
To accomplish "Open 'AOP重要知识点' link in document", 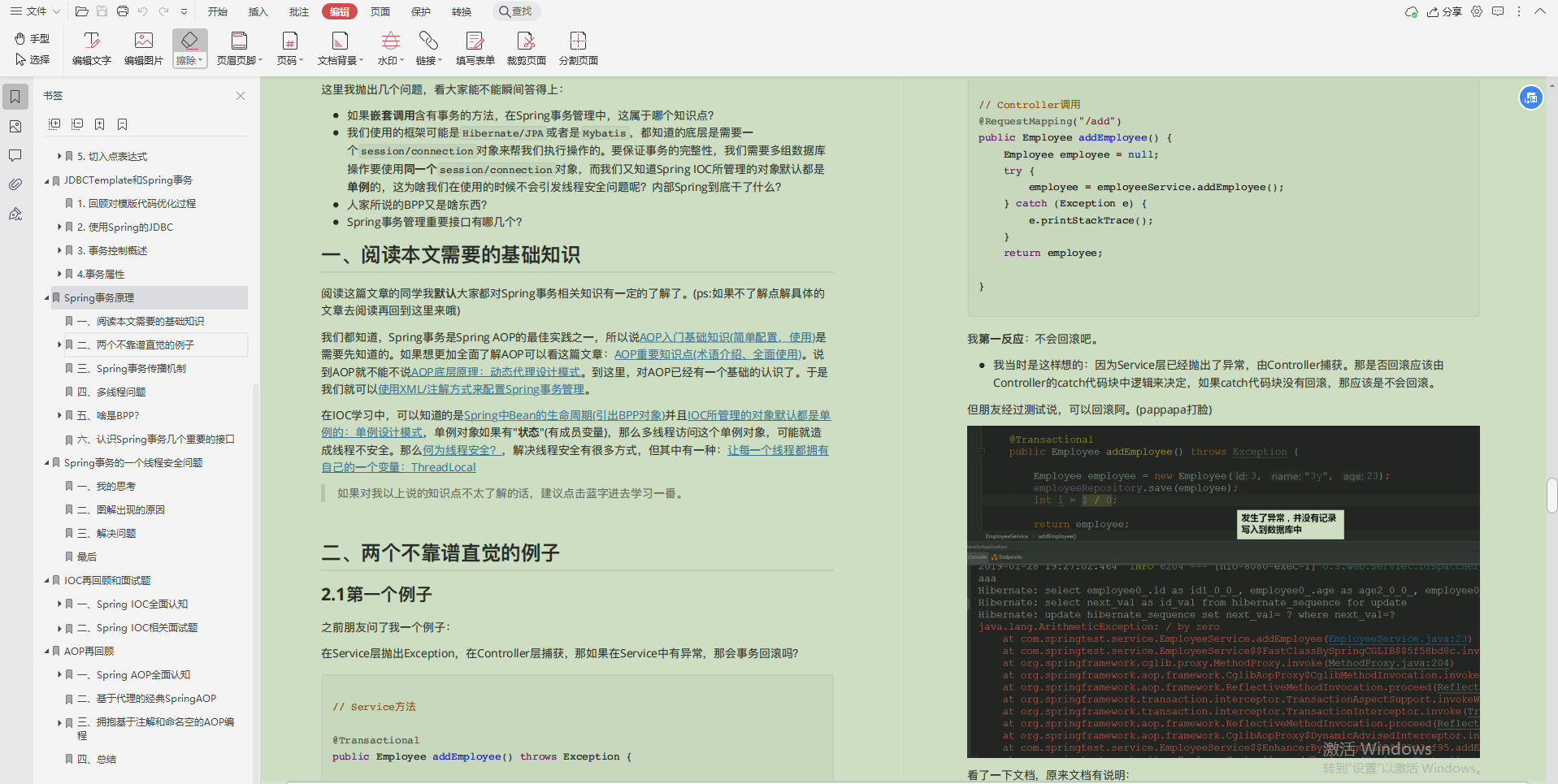I will [707, 354].
